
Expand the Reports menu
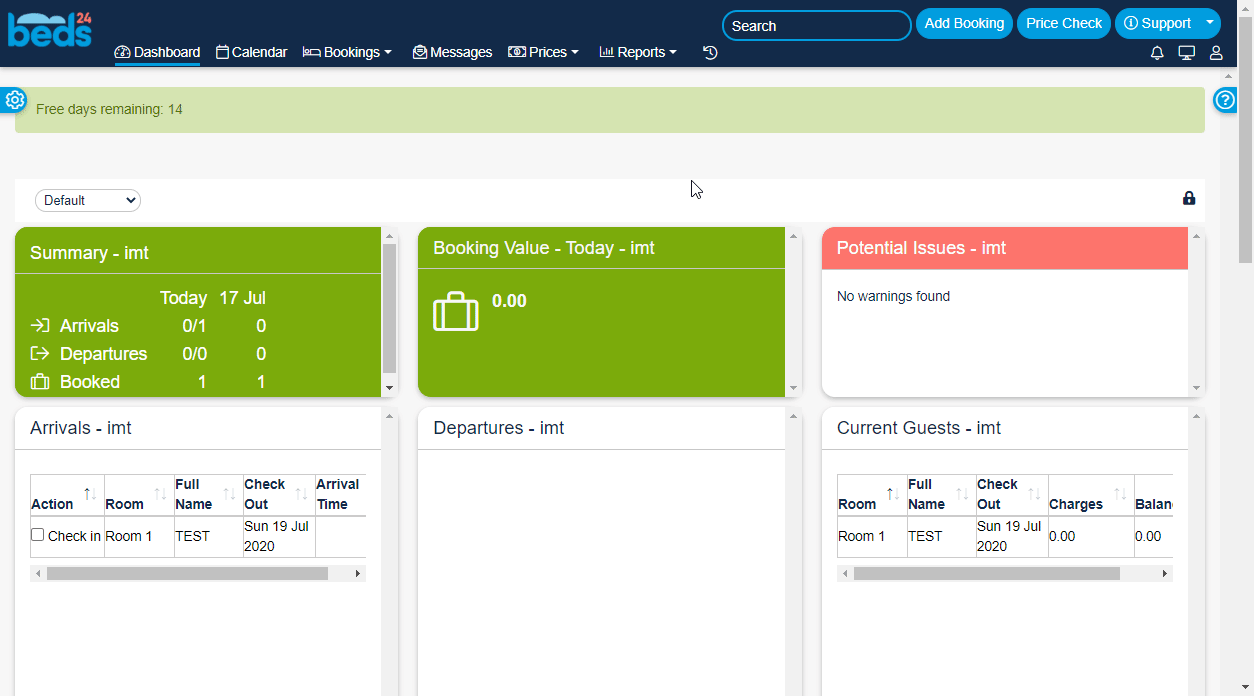point(638,52)
